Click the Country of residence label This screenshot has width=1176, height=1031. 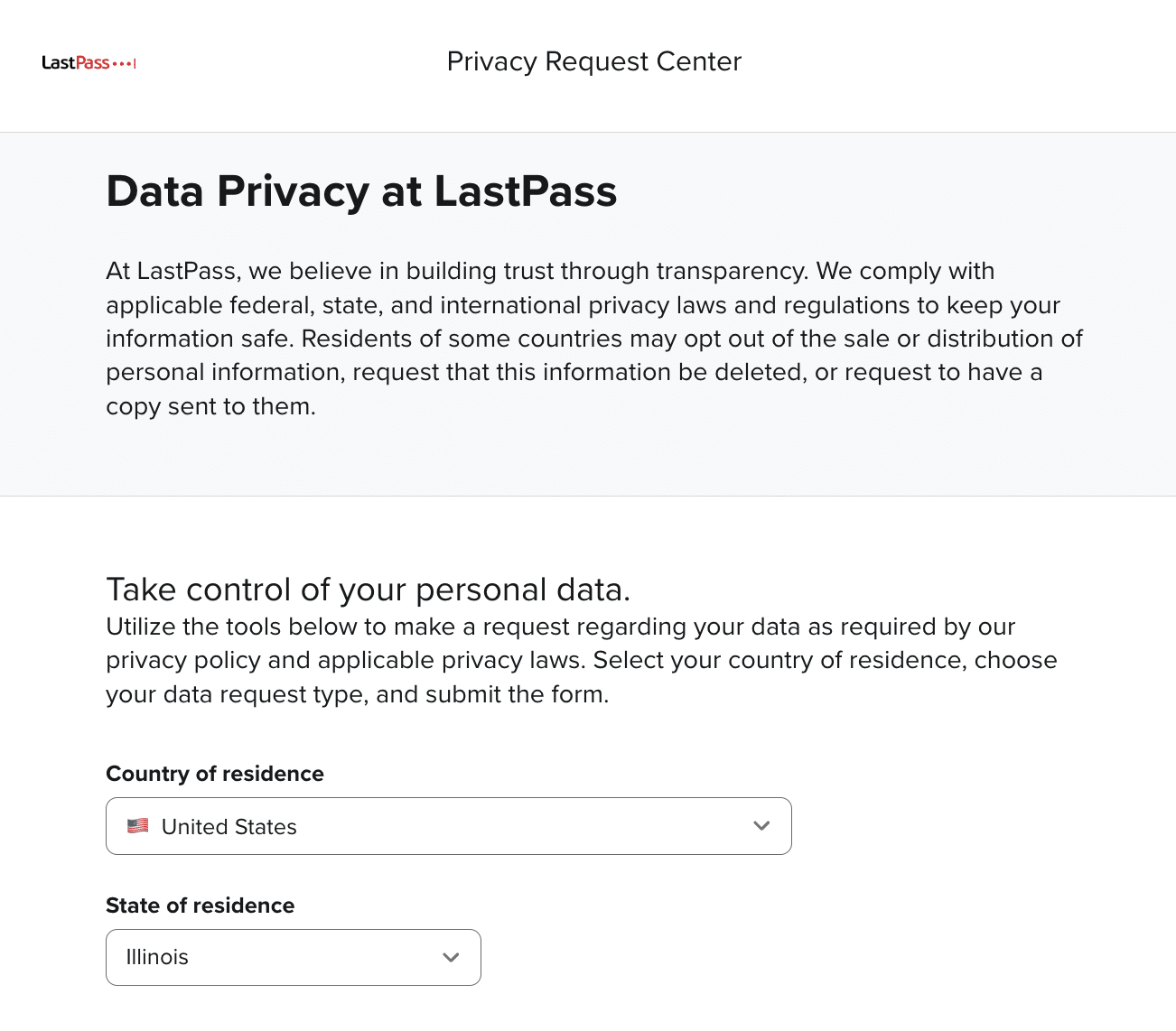[x=215, y=774]
